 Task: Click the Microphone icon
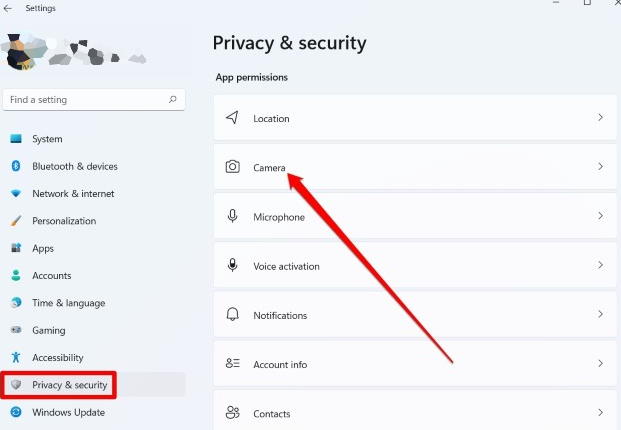(x=232, y=216)
